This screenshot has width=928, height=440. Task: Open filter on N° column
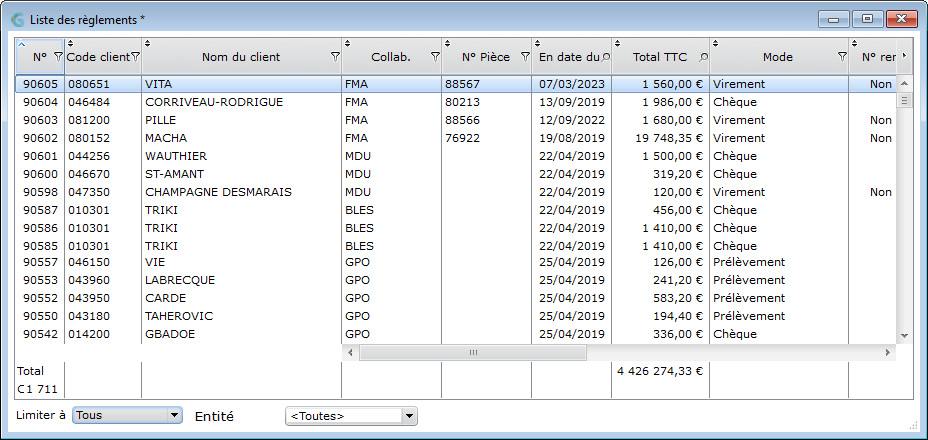(x=57, y=57)
